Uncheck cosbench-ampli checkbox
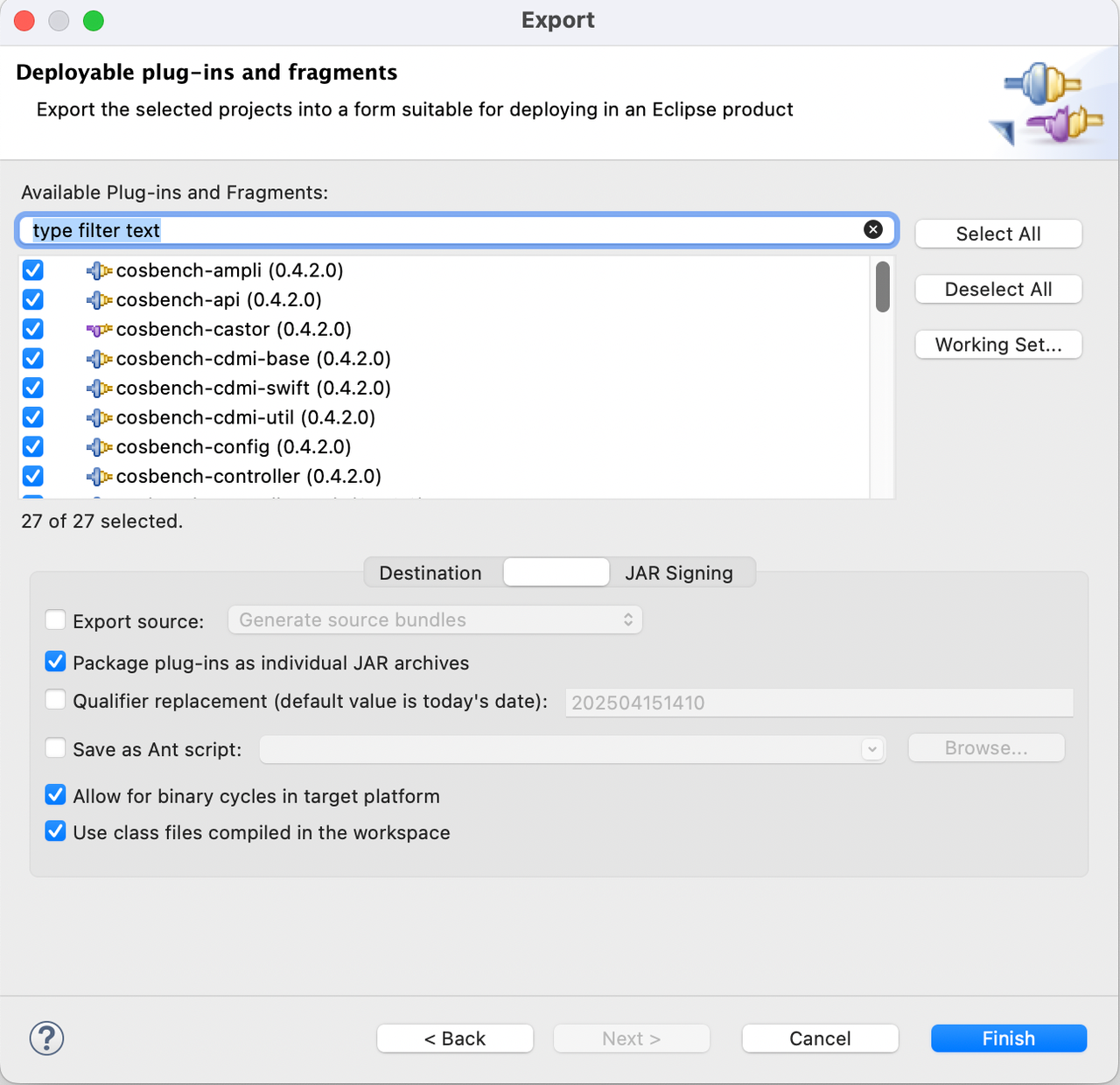The height and width of the screenshot is (1085, 1120). pos(33,270)
